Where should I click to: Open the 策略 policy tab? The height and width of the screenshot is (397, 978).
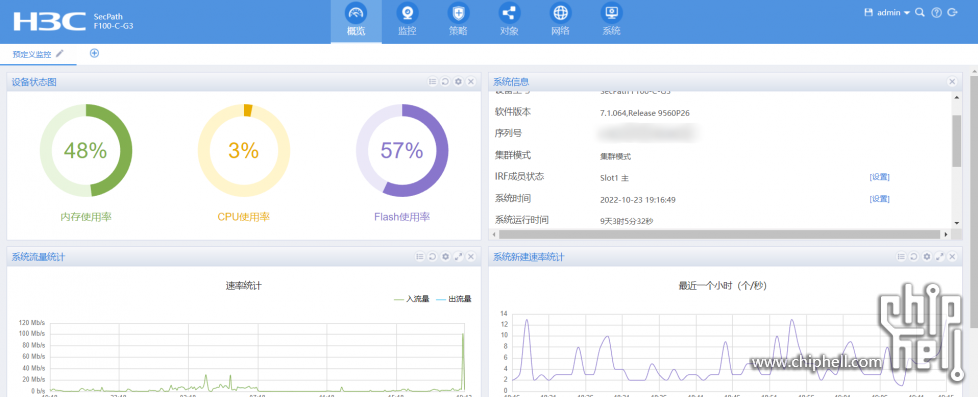tap(458, 21)
